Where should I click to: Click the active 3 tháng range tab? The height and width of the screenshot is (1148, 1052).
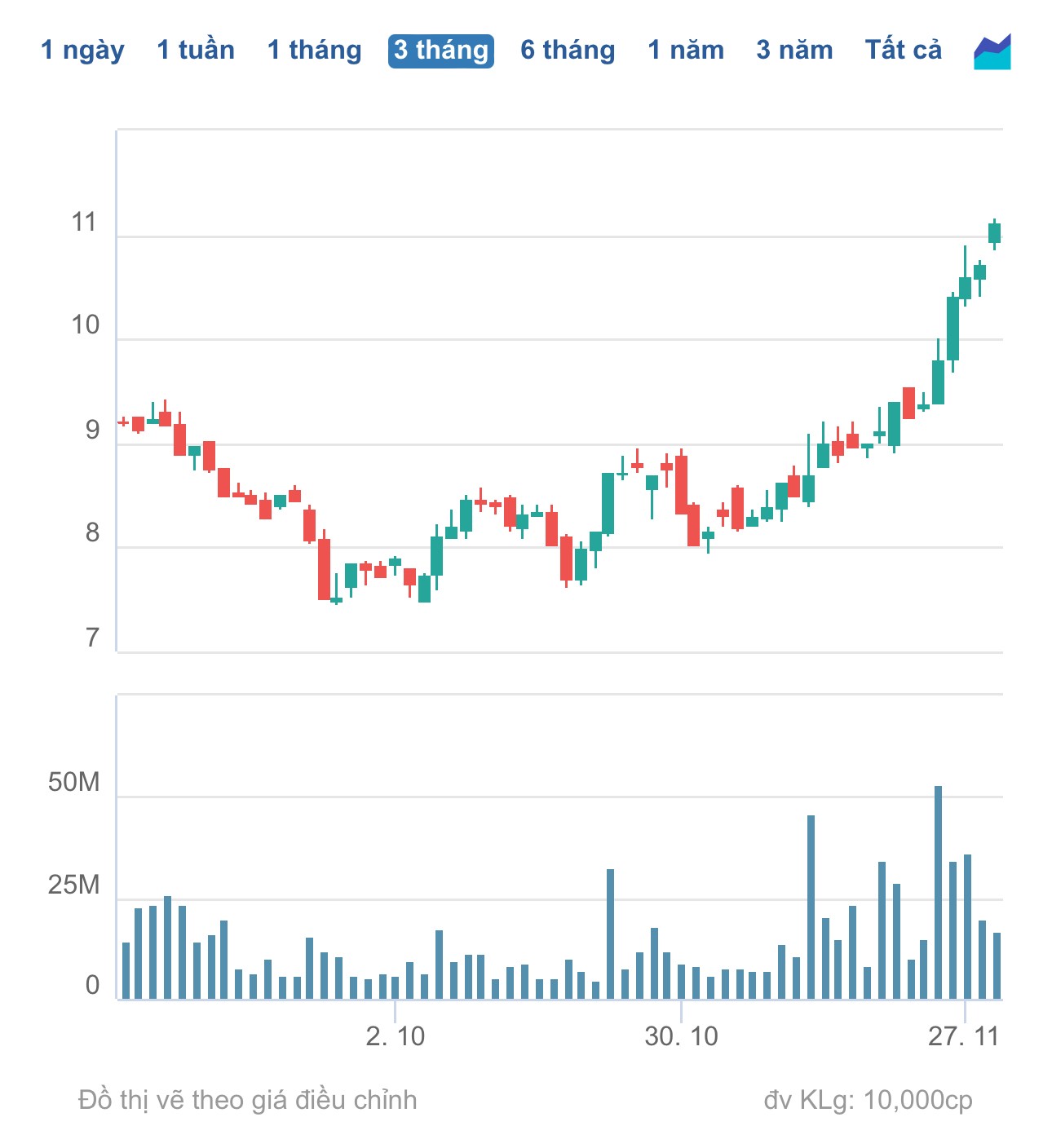click(x=441, y=51)
